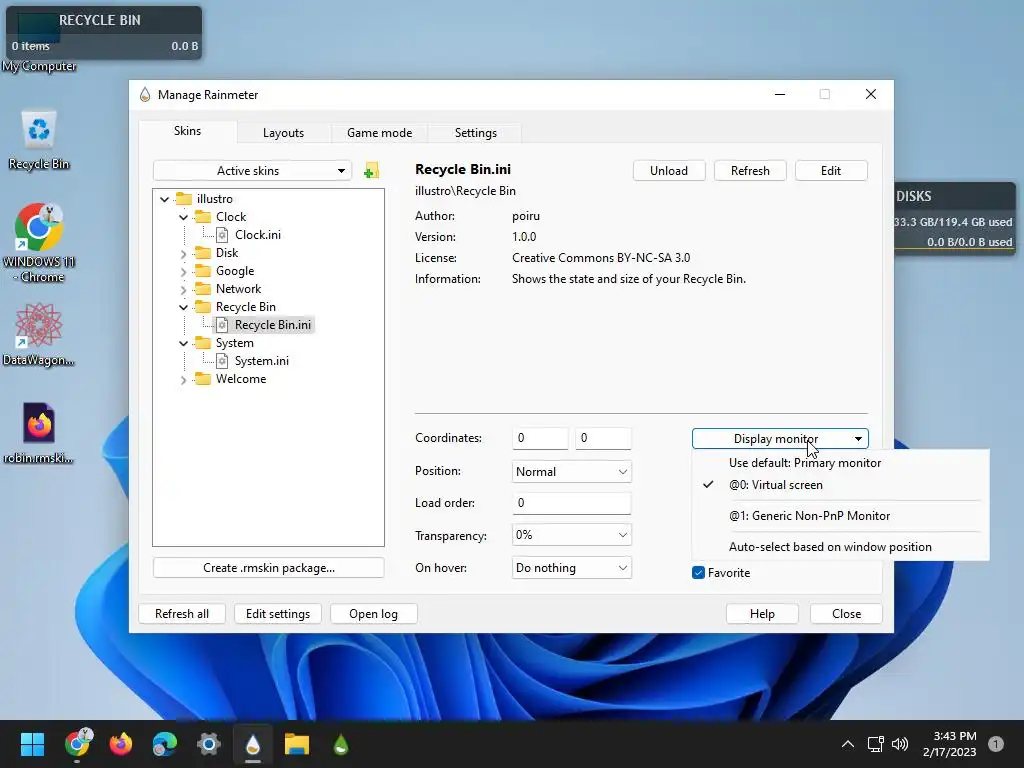Viewport: 1024px width, 768px height.
Task: Click the Help button
Action: click(x=761, y=614)
